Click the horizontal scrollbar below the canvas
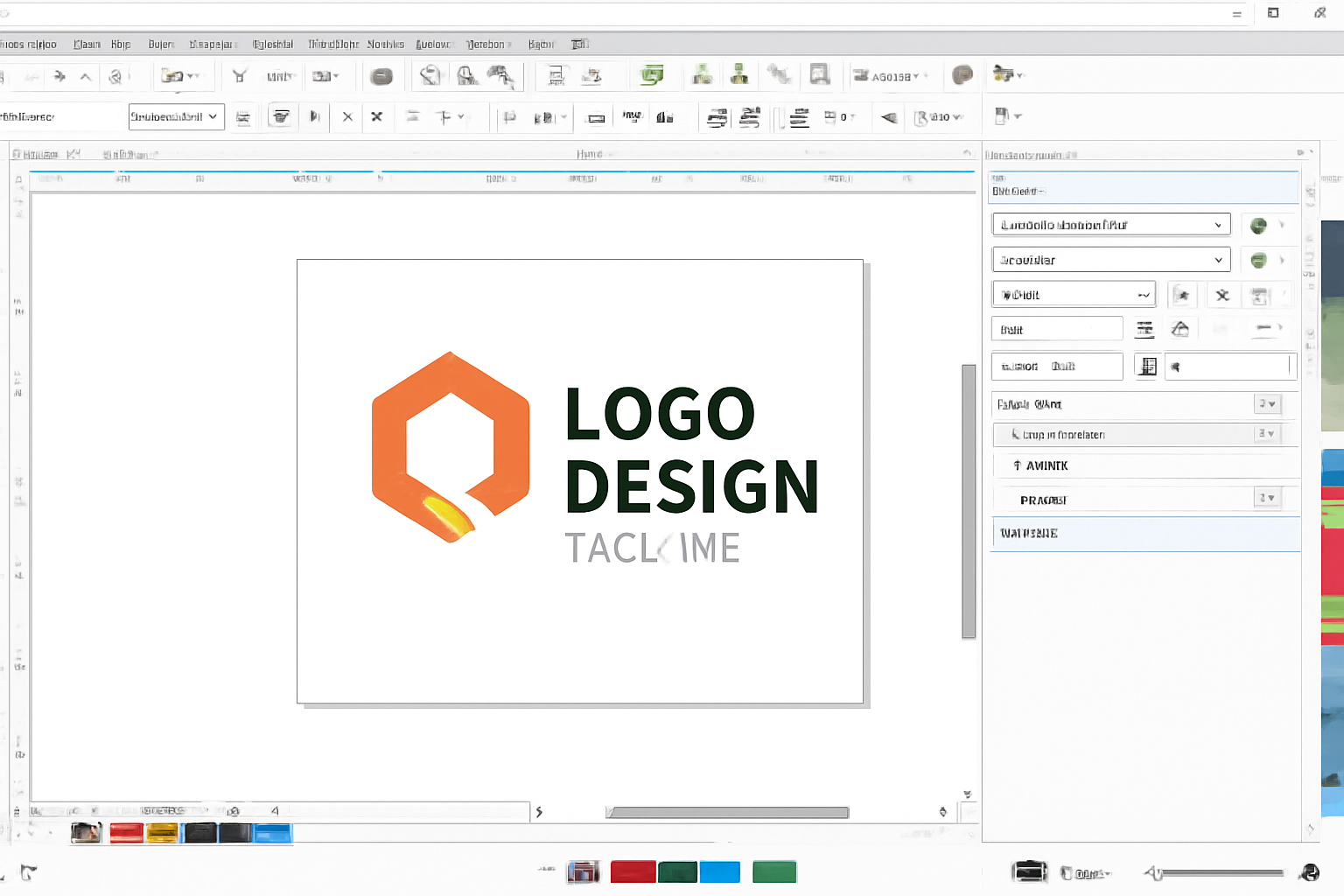The height and width of the screenshot is (896, 1344). point(727,812)
